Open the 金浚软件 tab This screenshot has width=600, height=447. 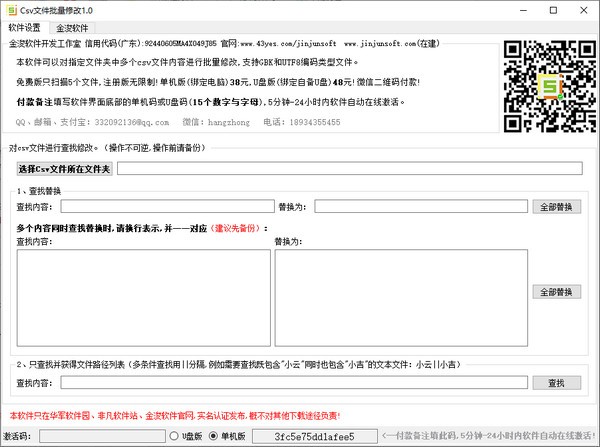tap(72, 28)
